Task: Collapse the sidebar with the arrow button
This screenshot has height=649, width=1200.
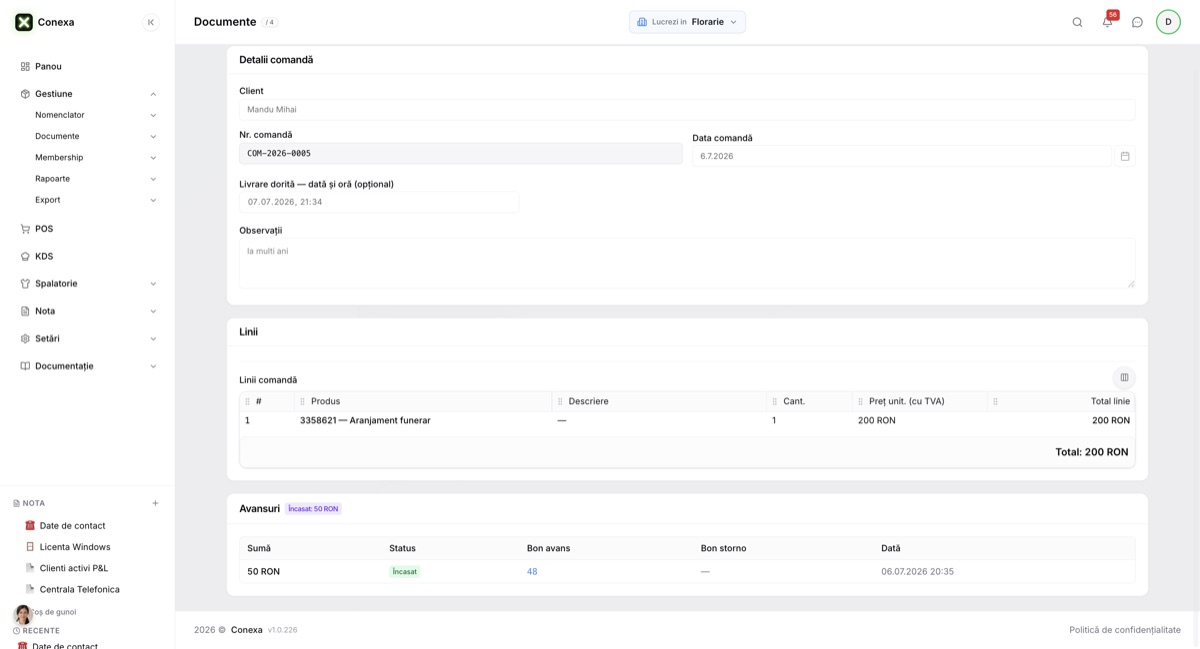Action: pyautogui.click(x=151, y=22)
